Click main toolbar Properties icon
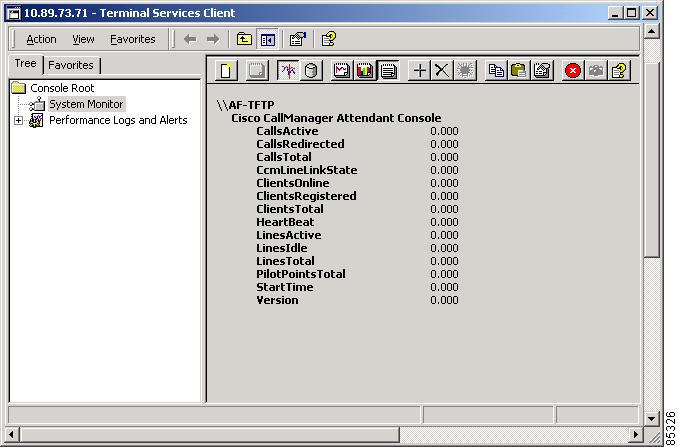 [x=298, y=39]
